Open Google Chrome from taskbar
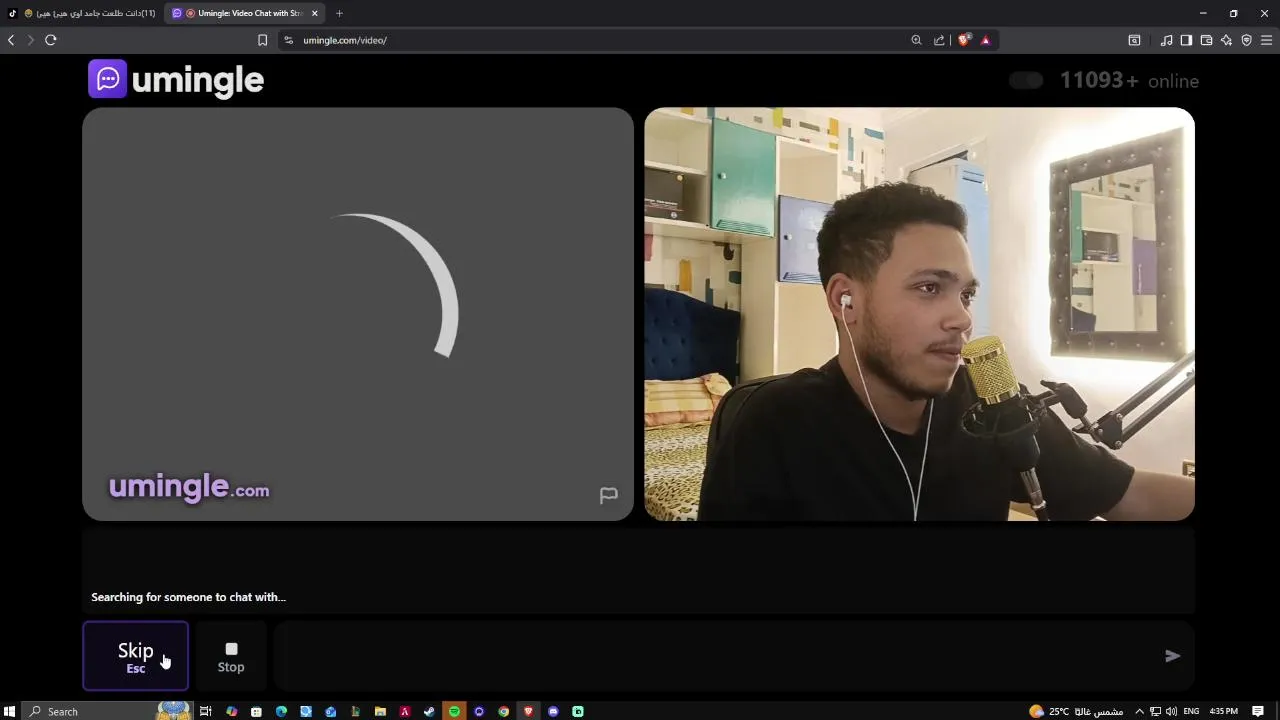 (x=503, y=711)
